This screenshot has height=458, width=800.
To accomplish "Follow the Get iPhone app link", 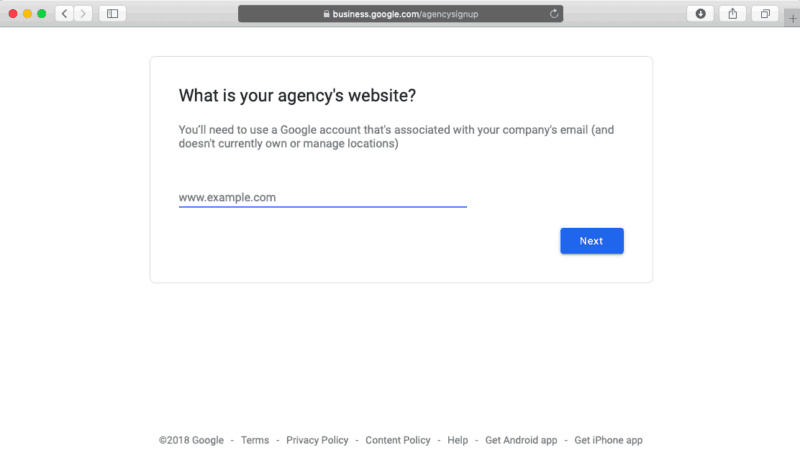I will click(x=608, y=440).
